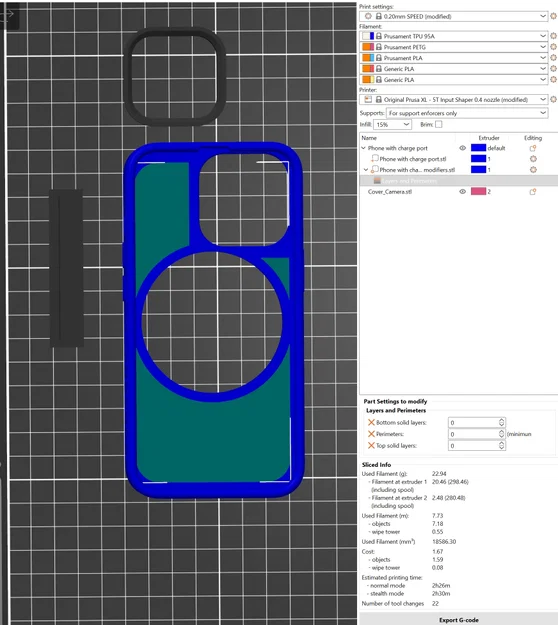Enable the Brim checkbox
Screen dimensions: 558x625
tap(438, 124)
